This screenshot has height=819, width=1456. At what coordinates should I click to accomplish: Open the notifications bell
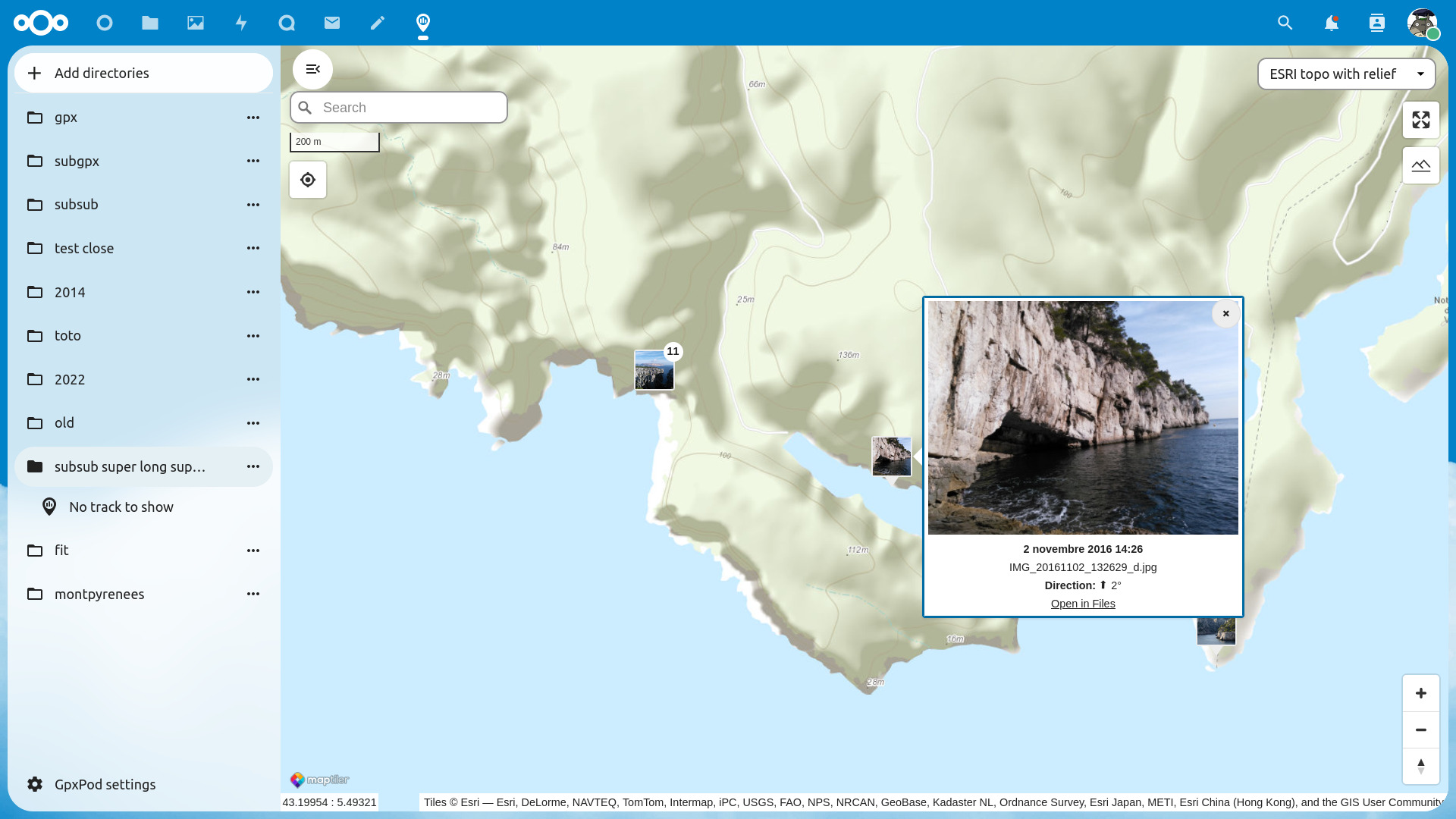(x=1331, y=23)
